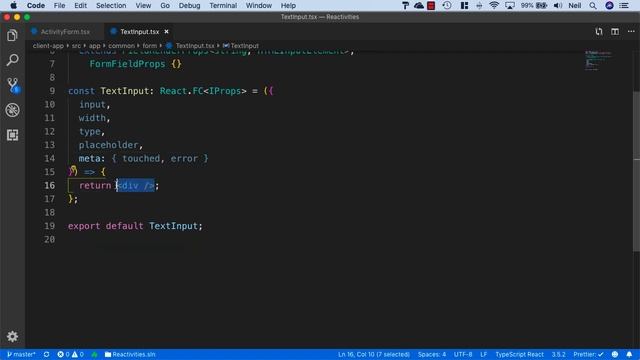Click client-app in the breadcrumb
Screen dimensions: 640x360
48,46
